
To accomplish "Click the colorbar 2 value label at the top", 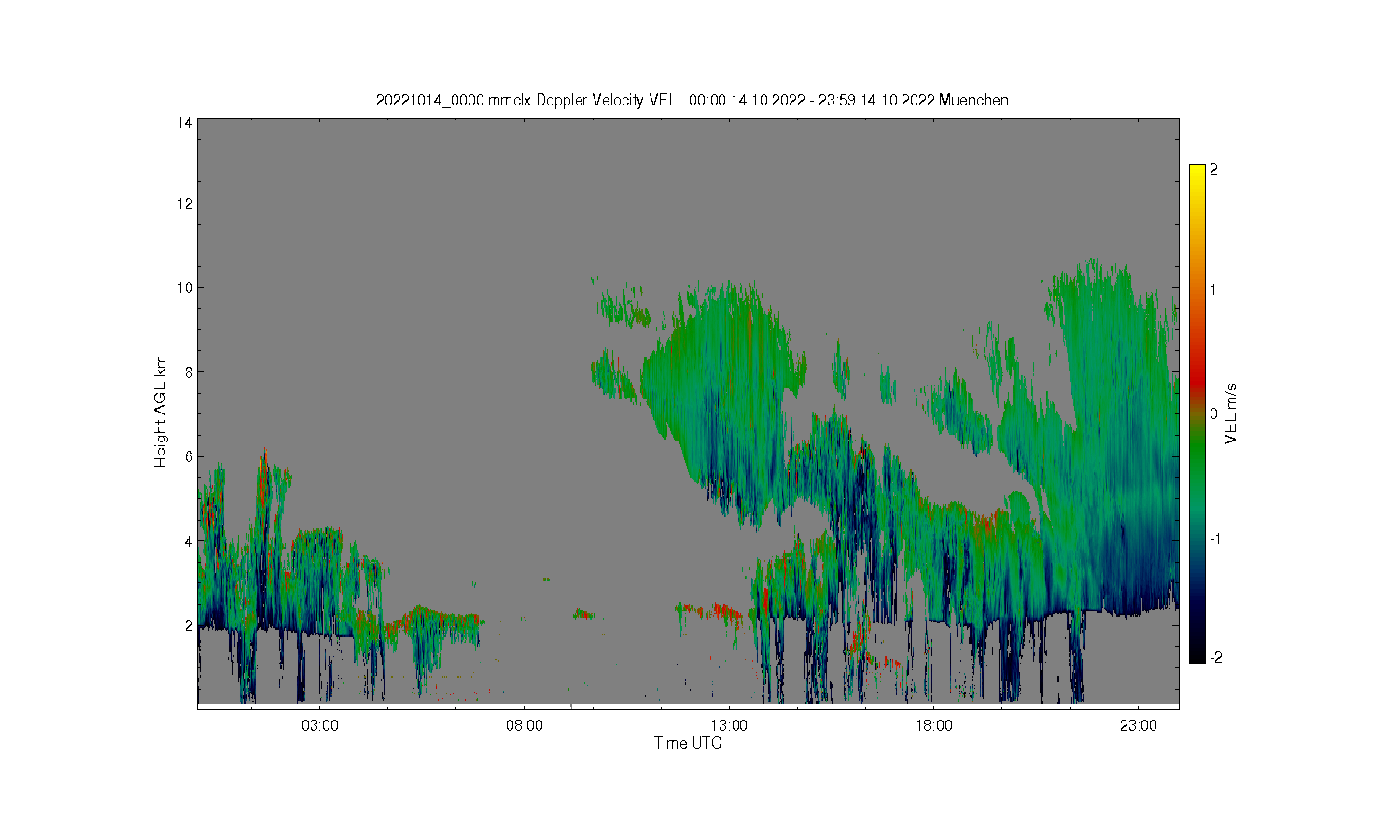I will pos(1213,170).
